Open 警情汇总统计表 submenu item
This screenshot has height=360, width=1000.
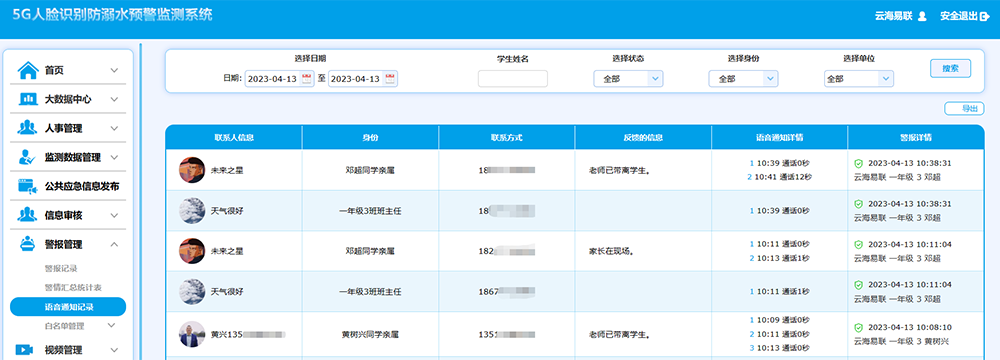[x=73, y=287]
